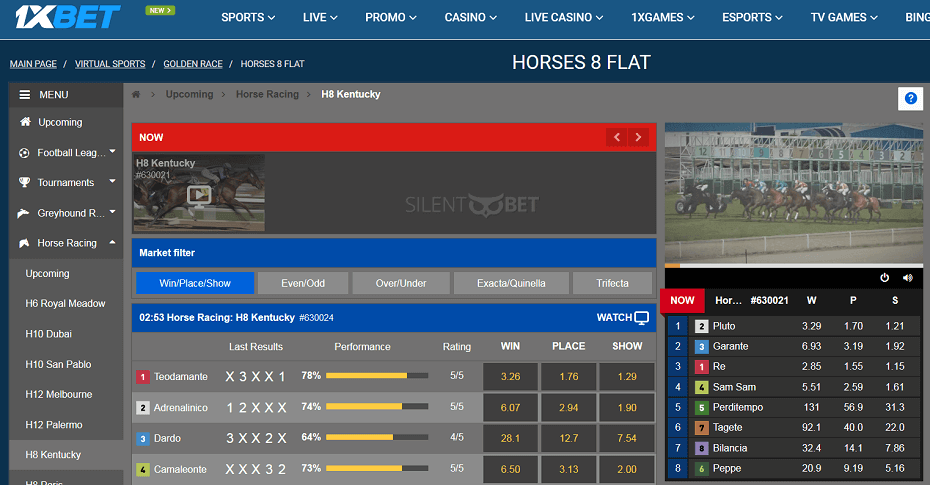Open the LIVE dropdown menu
Screen dimensions: 930x485
[320, 18]
